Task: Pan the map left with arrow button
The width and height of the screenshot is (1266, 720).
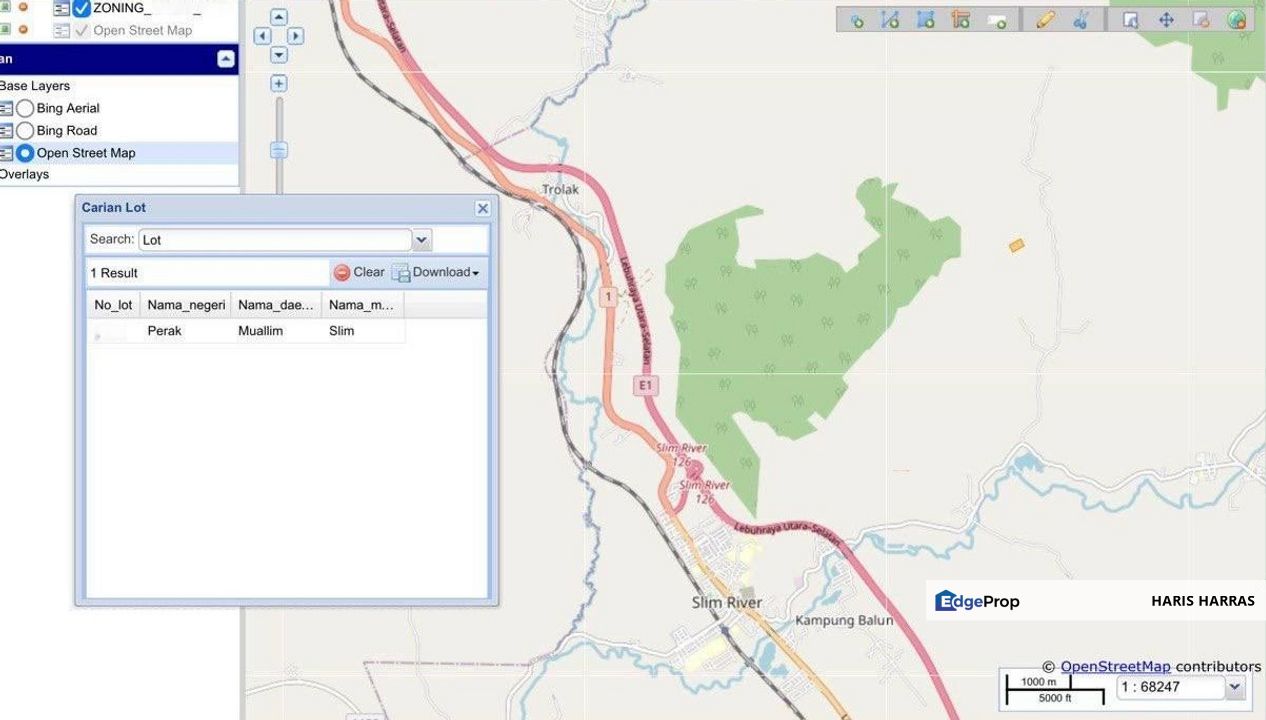Action: tap(262, 36)
